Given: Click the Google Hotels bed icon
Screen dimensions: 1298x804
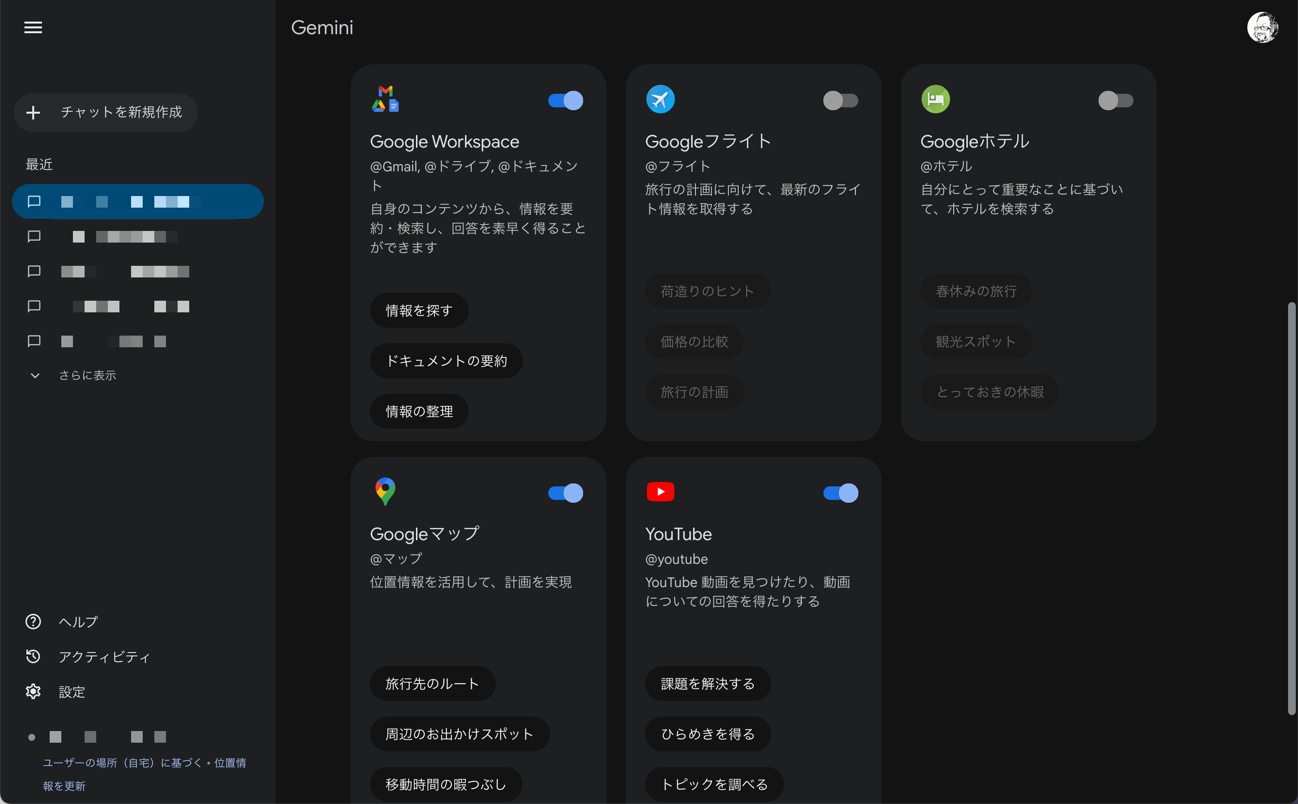Looking at the screenshot, I should 935,99.
